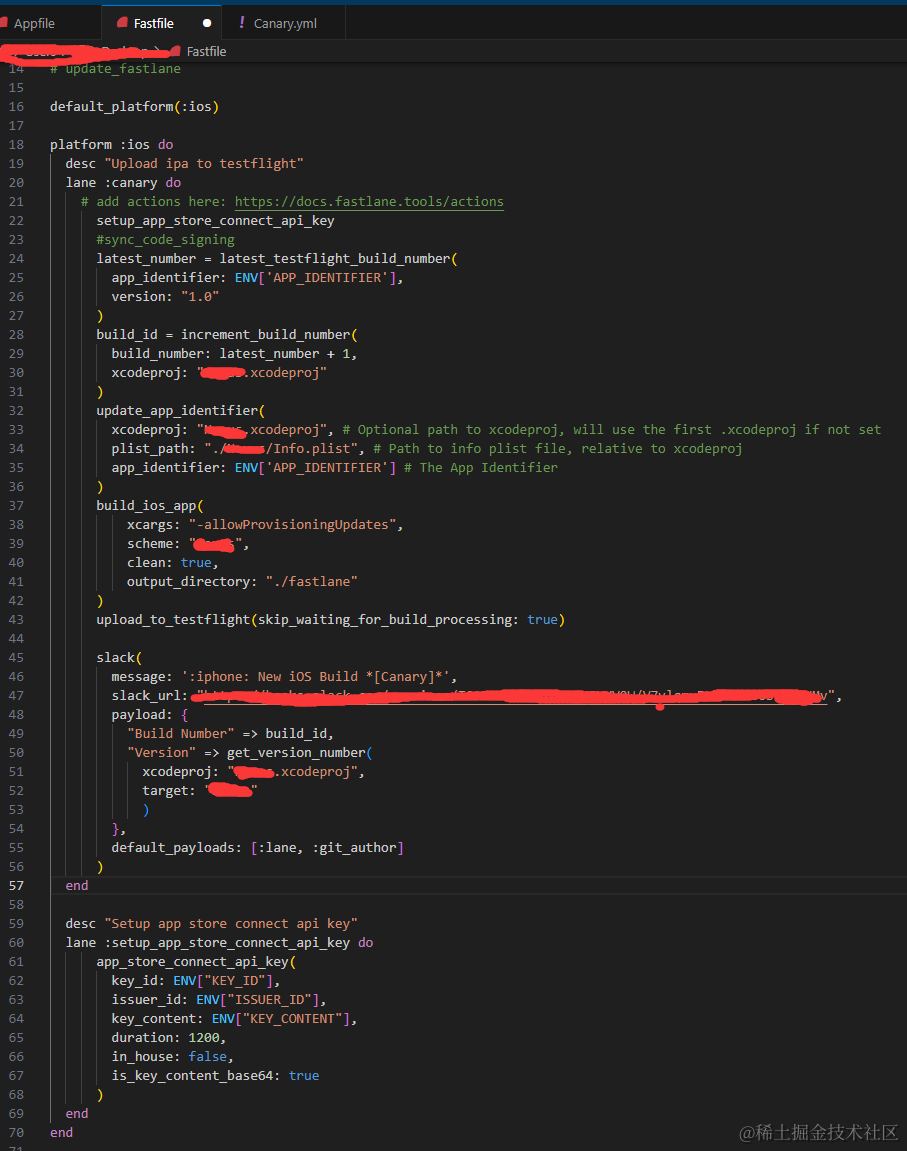907x1151 pixels.
Task: Click the Ruby icon on Fastfile tab
Action: [123, 23]
